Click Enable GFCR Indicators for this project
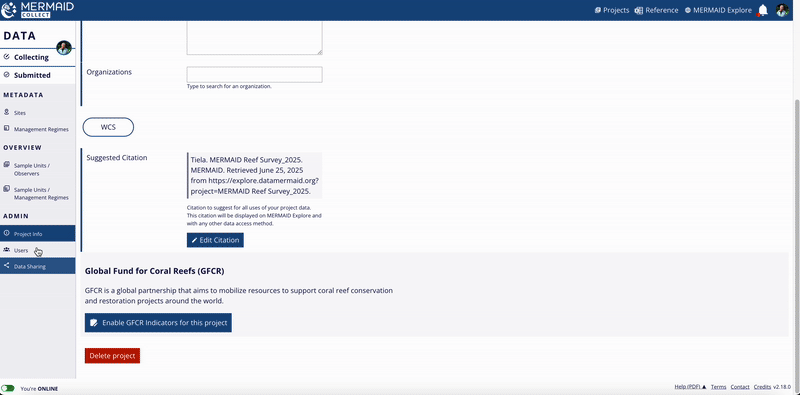The image size is (800, 395). coord(158,323)
